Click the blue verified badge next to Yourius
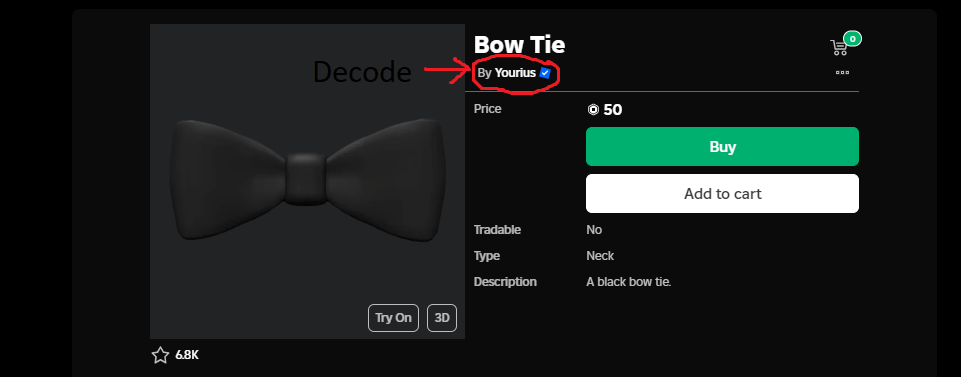The height and width of the screenshot is (377, 961). [x=545, y=73]
